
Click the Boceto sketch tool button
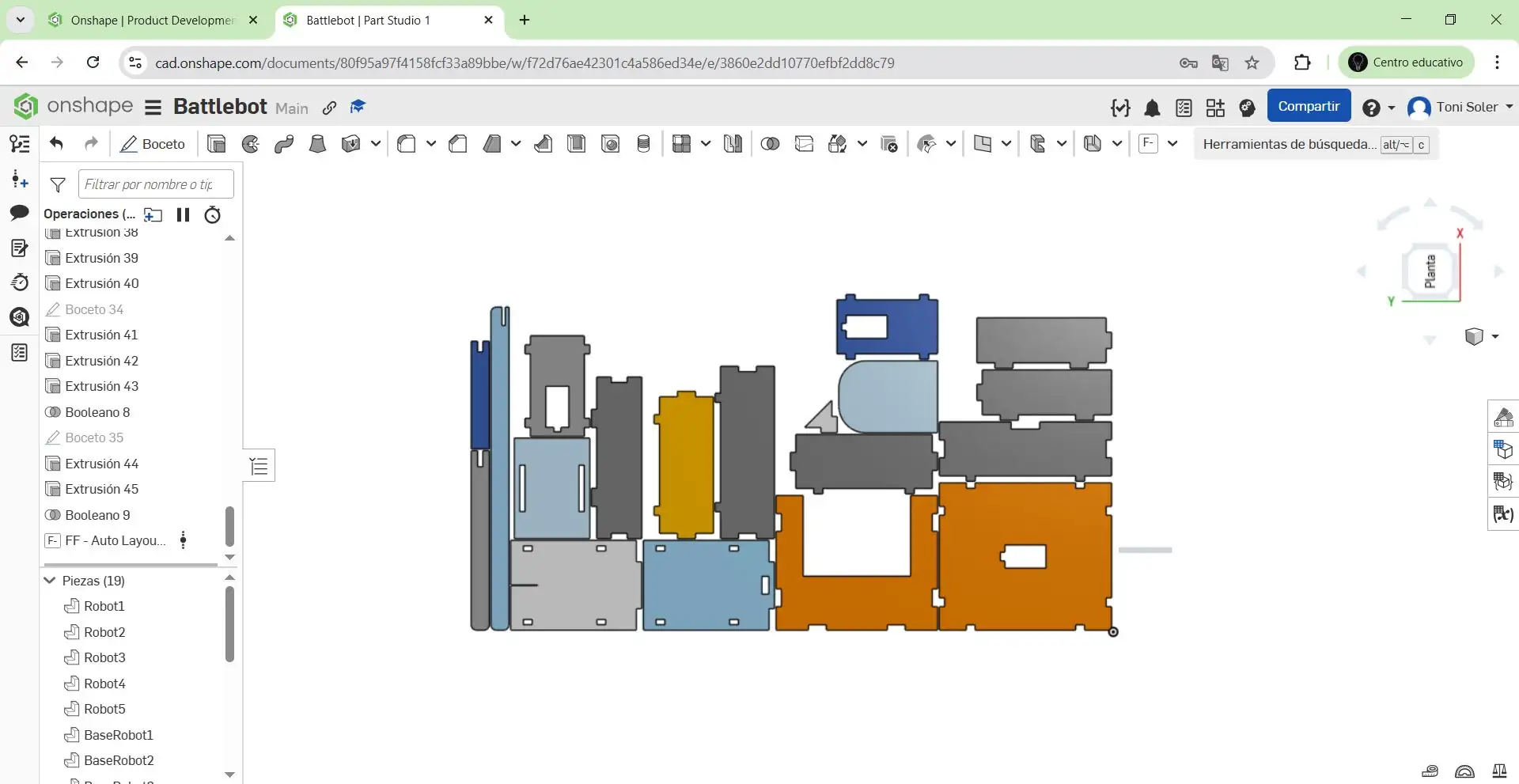[x=152, y=144]
